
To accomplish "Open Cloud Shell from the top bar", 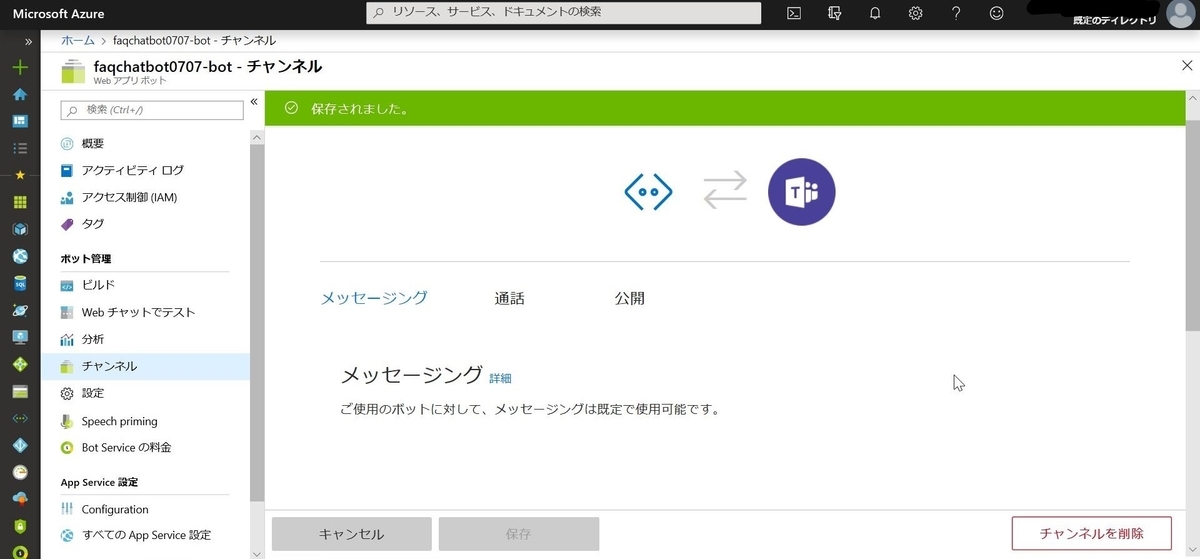I will coord(794,13).
